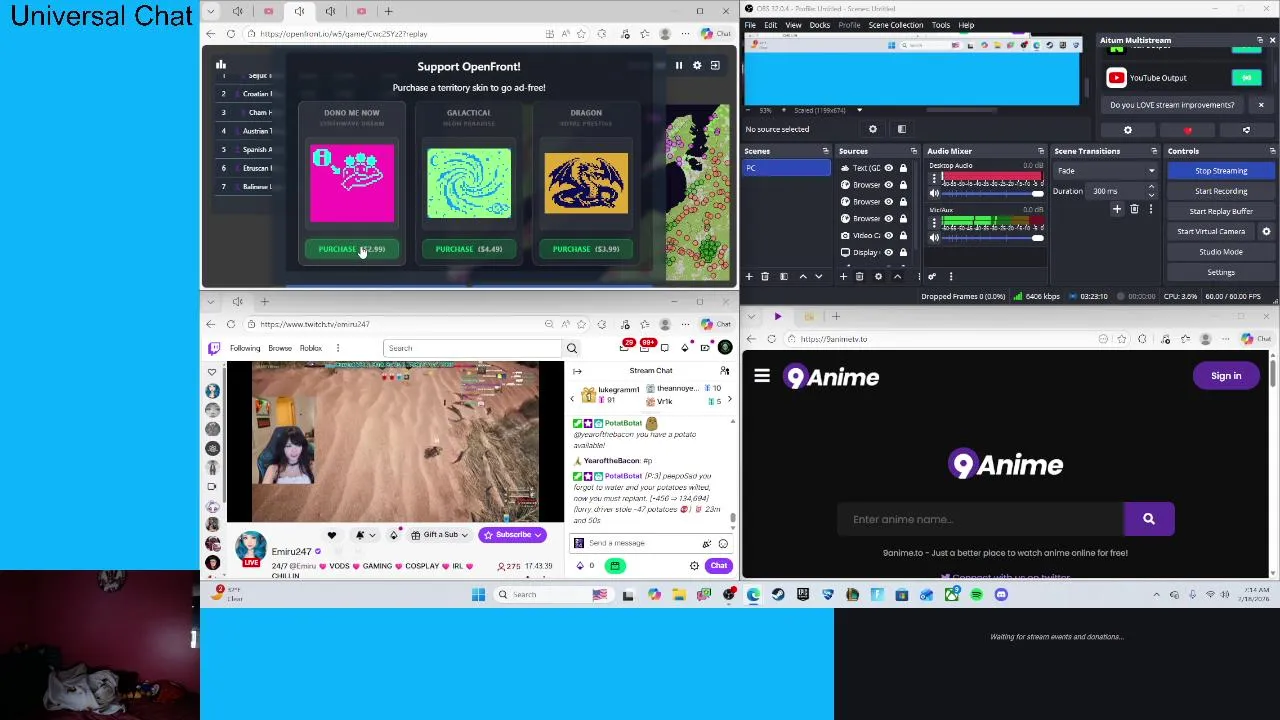Click the OpenFront exit game icon
Image resolution: width=1280 pixels, height=720 pixels.
[715, 65]
